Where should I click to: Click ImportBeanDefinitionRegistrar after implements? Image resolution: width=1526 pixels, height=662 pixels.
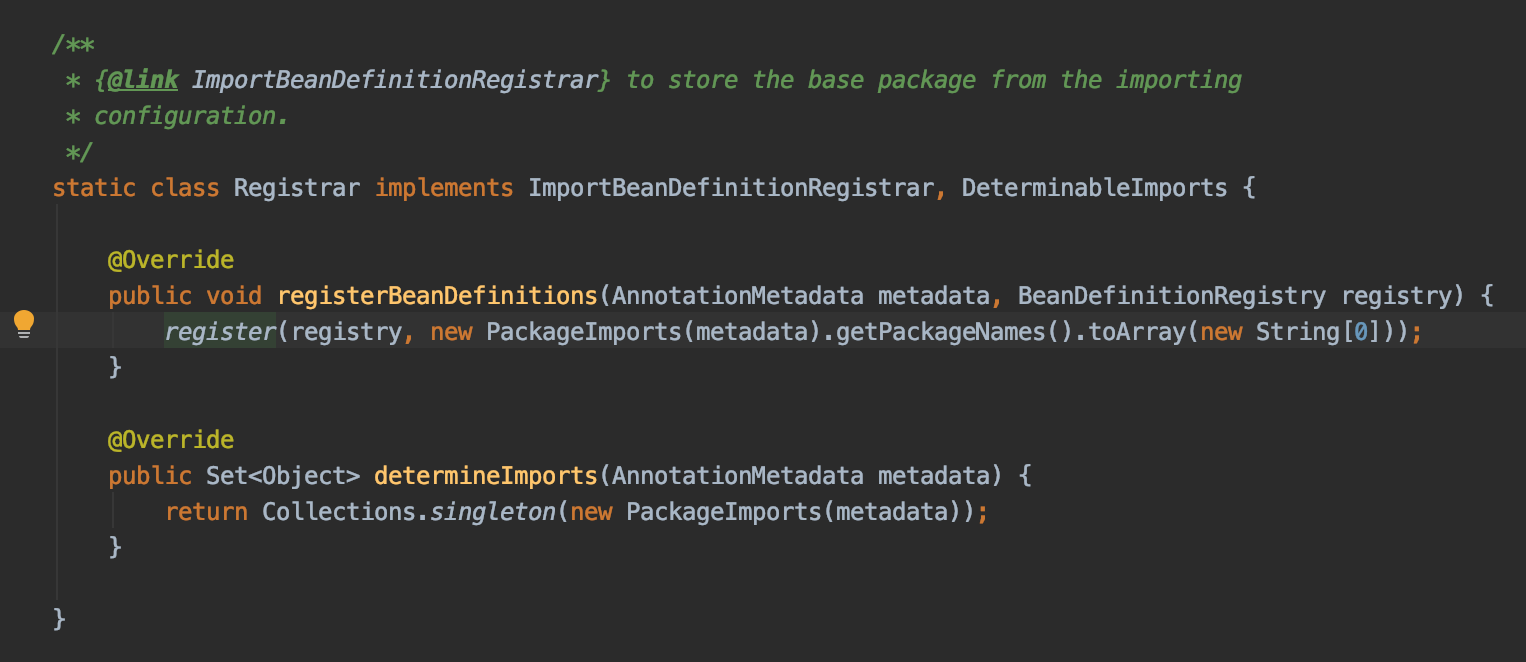coord(731,188)
